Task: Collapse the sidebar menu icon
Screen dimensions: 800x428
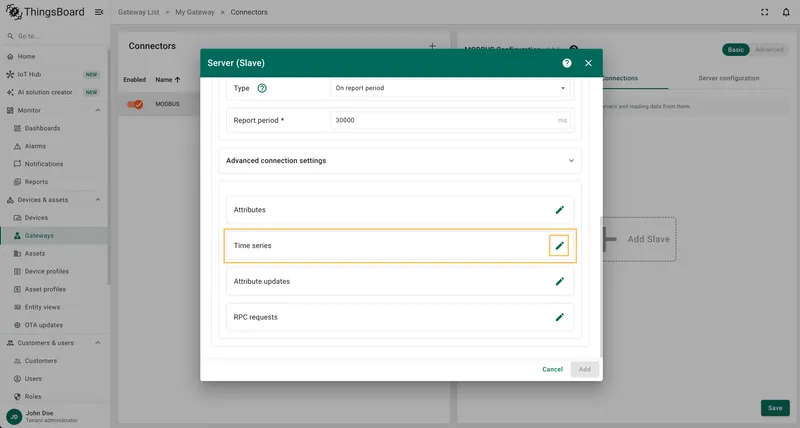Action: (x=99, y=12)
